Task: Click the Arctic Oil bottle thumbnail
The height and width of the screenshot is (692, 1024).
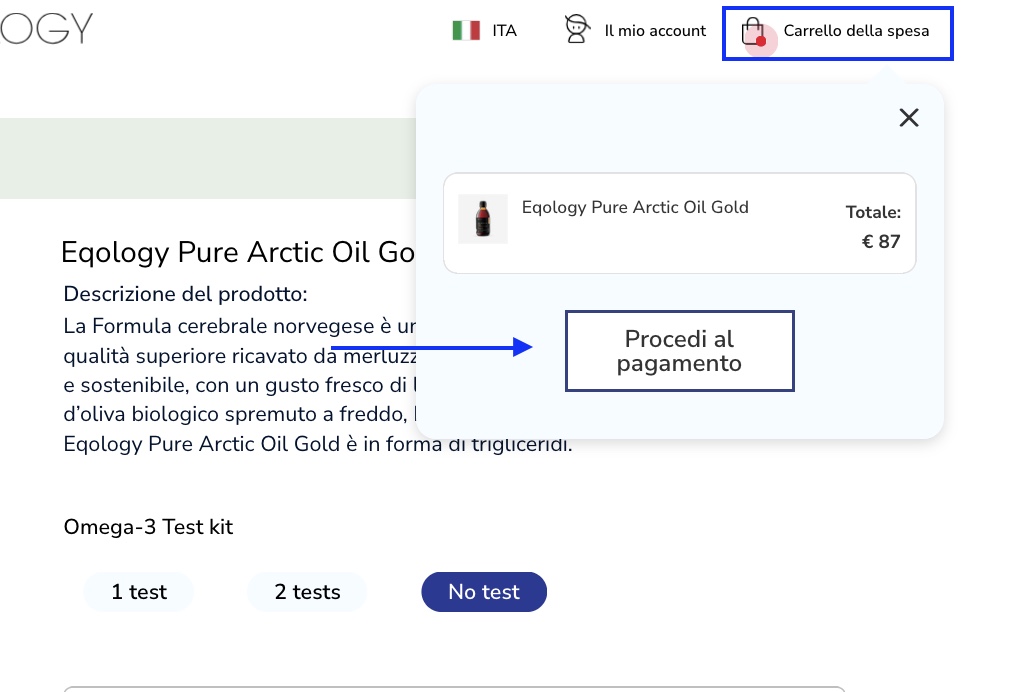Action: pos(483,219)
